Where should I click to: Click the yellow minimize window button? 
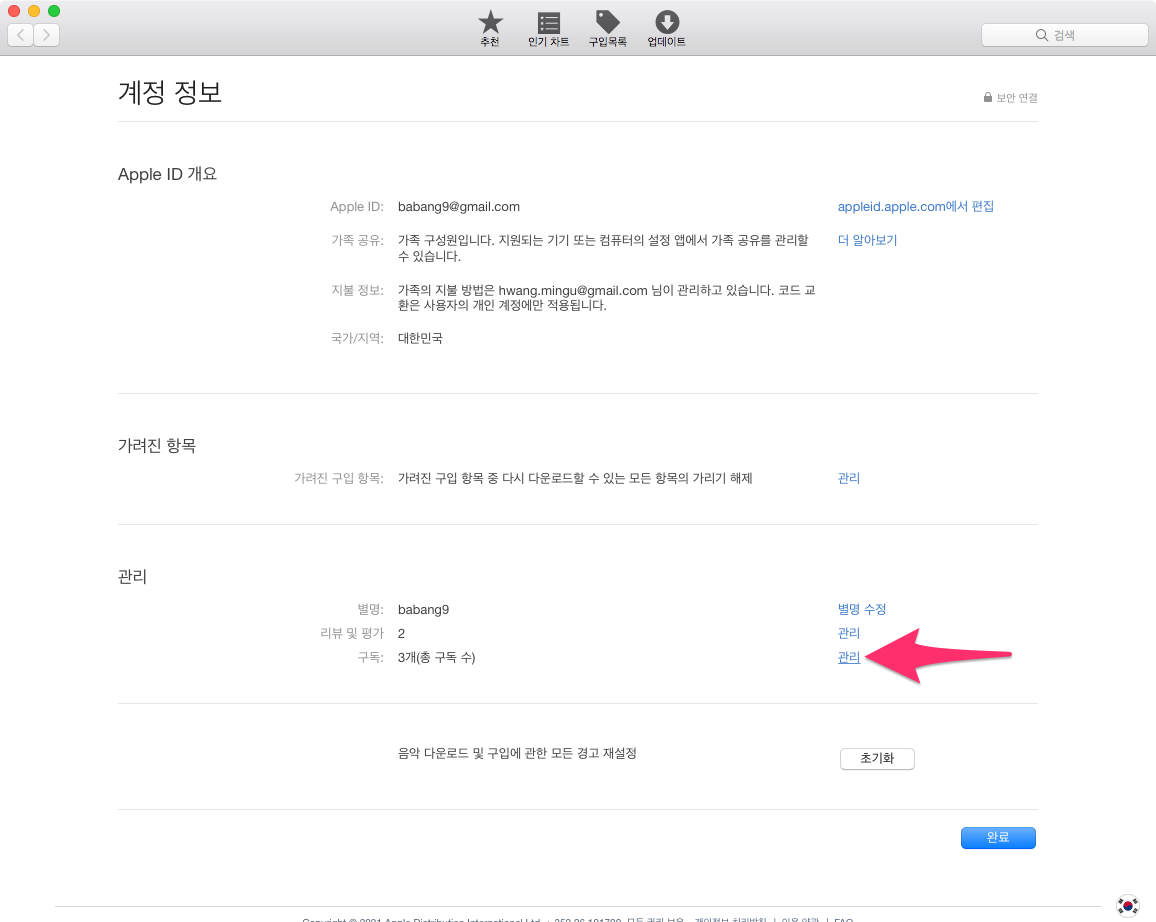[x=34, y=11]
